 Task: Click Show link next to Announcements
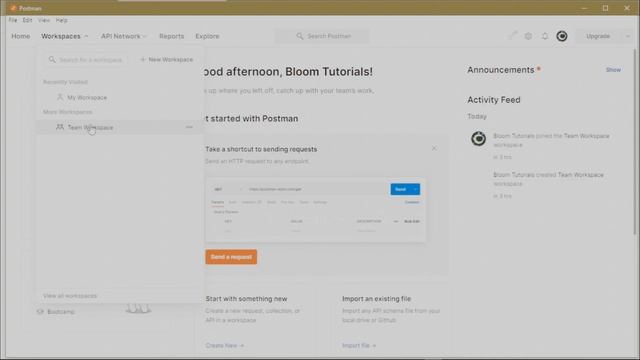pos(613,70)
